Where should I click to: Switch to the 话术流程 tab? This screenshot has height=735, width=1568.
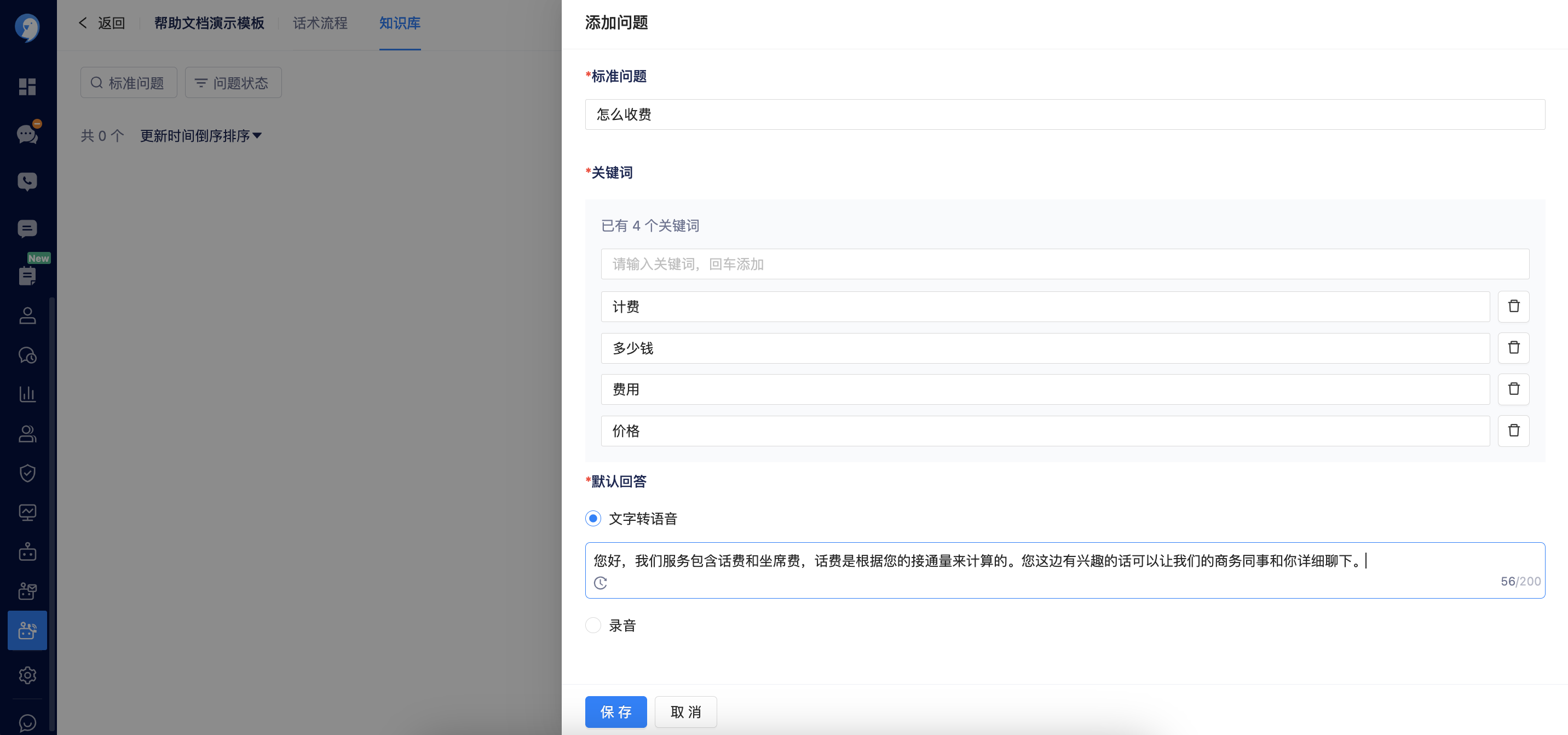(x=320, y=23)
